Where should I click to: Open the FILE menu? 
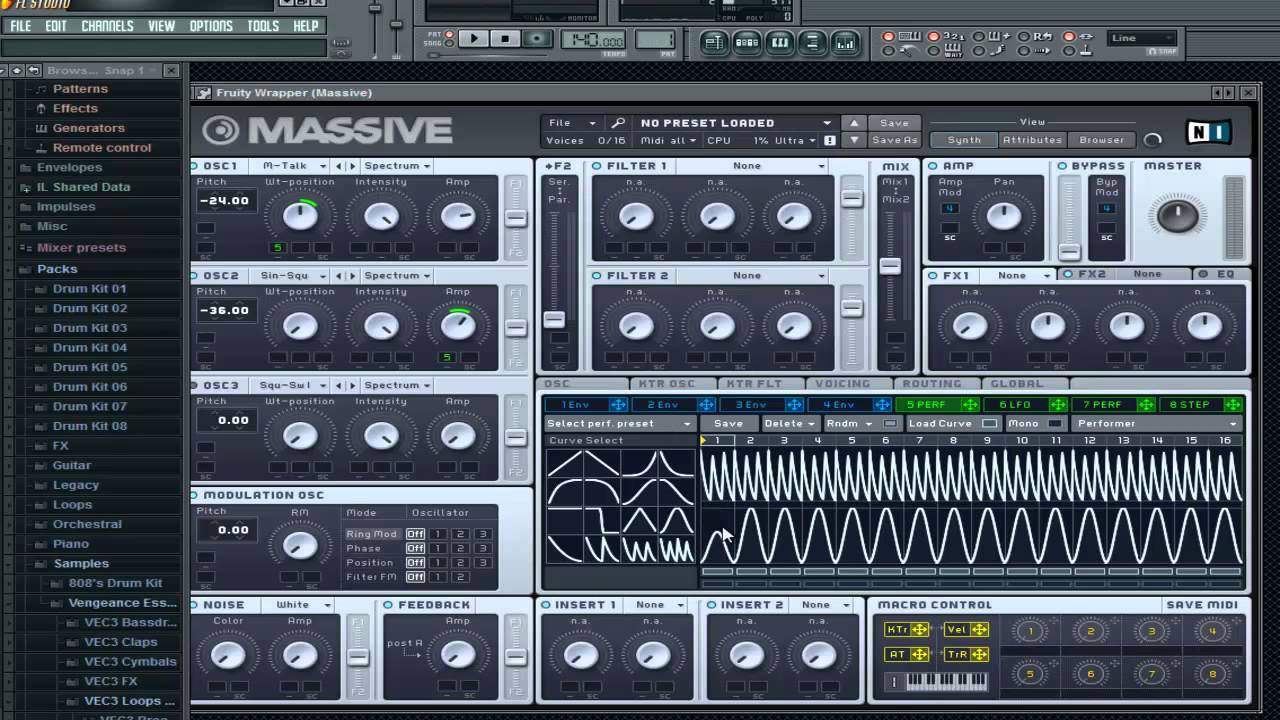point(20,26)
